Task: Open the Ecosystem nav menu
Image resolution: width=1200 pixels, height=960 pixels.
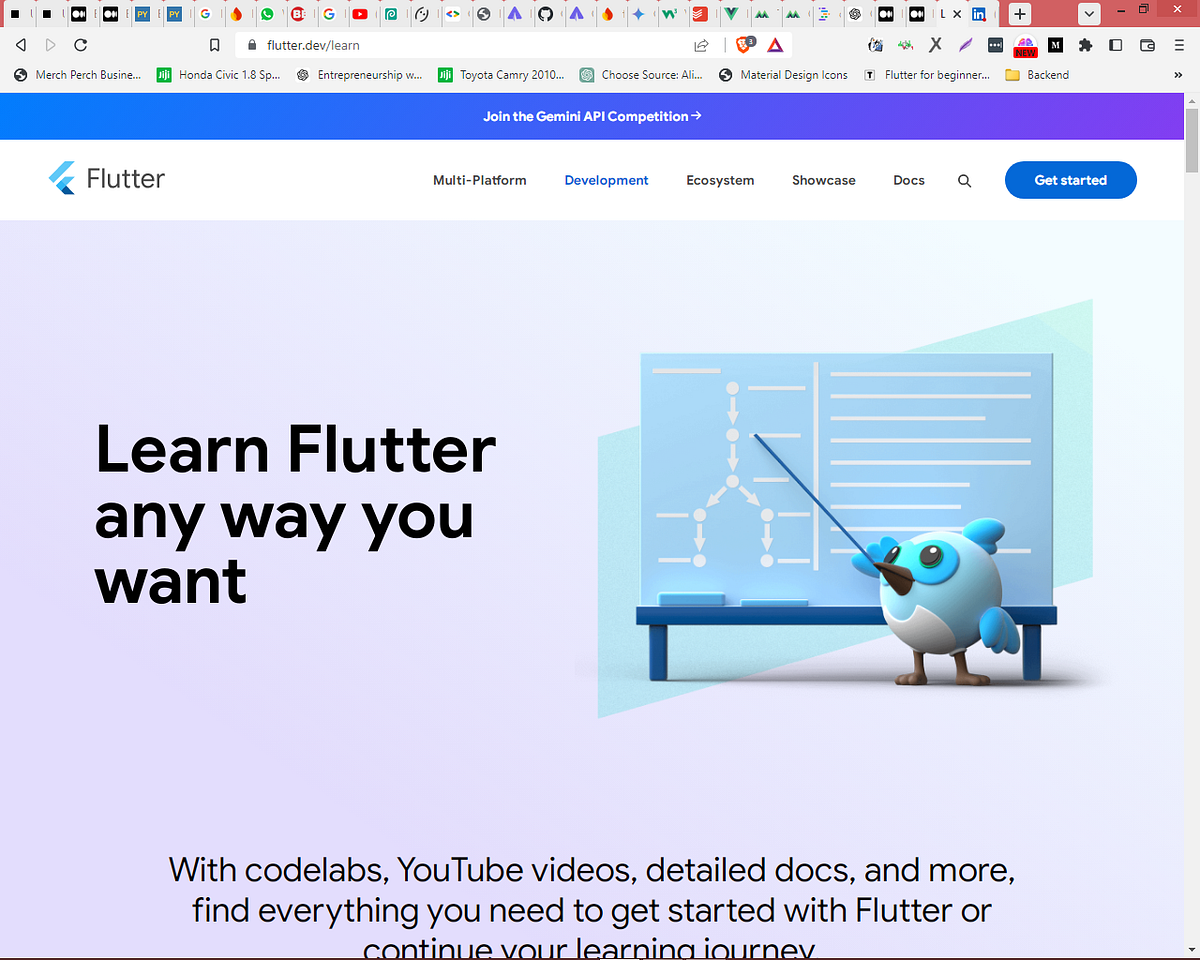Action: coord(720,181)
